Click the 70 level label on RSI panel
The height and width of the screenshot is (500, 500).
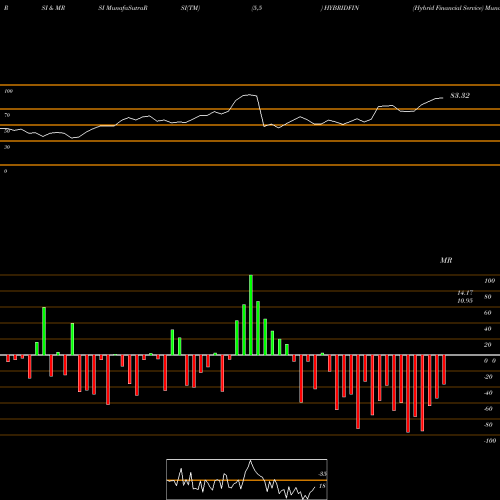tap(7, 115)
